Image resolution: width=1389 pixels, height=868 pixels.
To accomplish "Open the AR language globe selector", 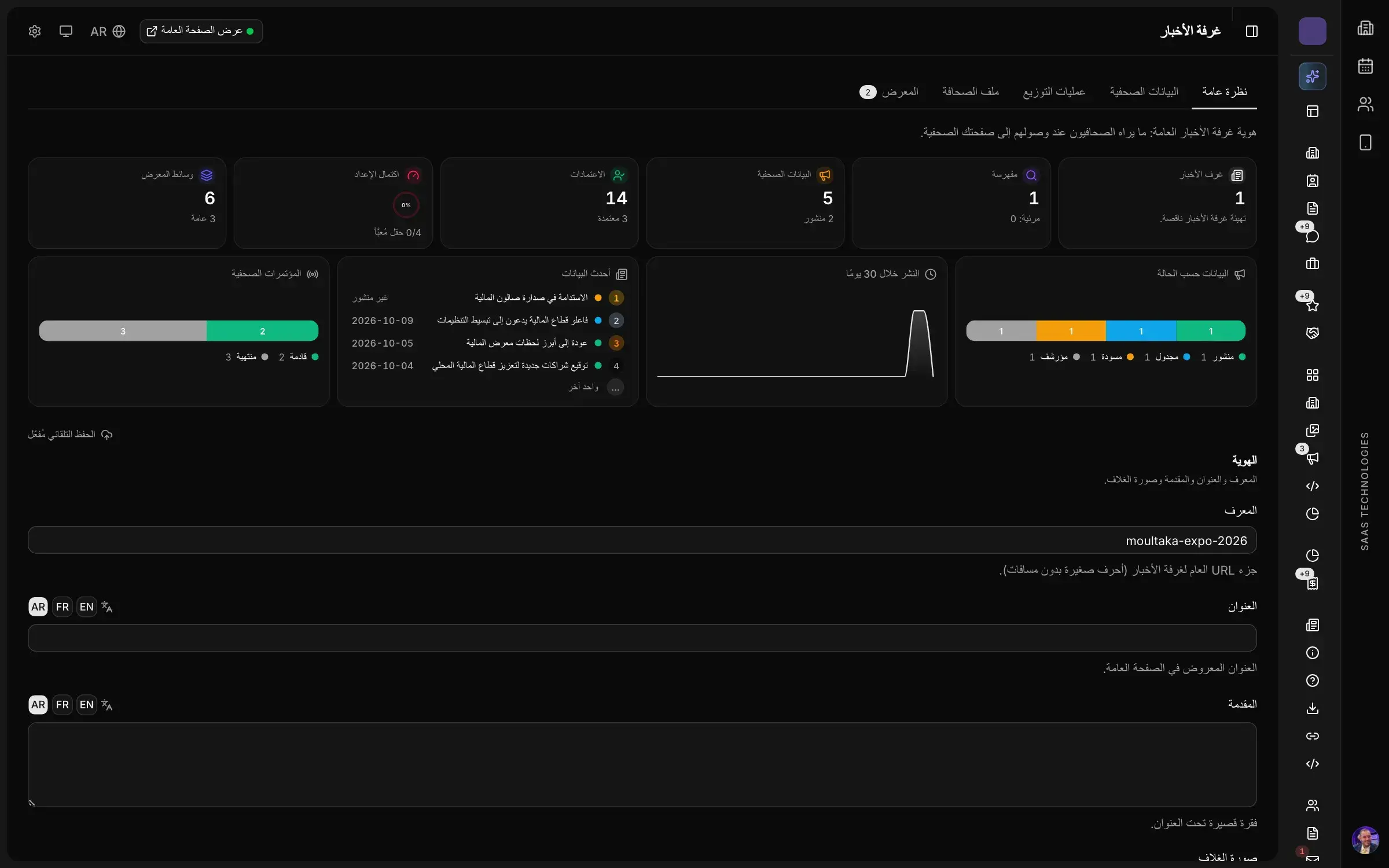I will pyautogui.click(x=108, y=31).
